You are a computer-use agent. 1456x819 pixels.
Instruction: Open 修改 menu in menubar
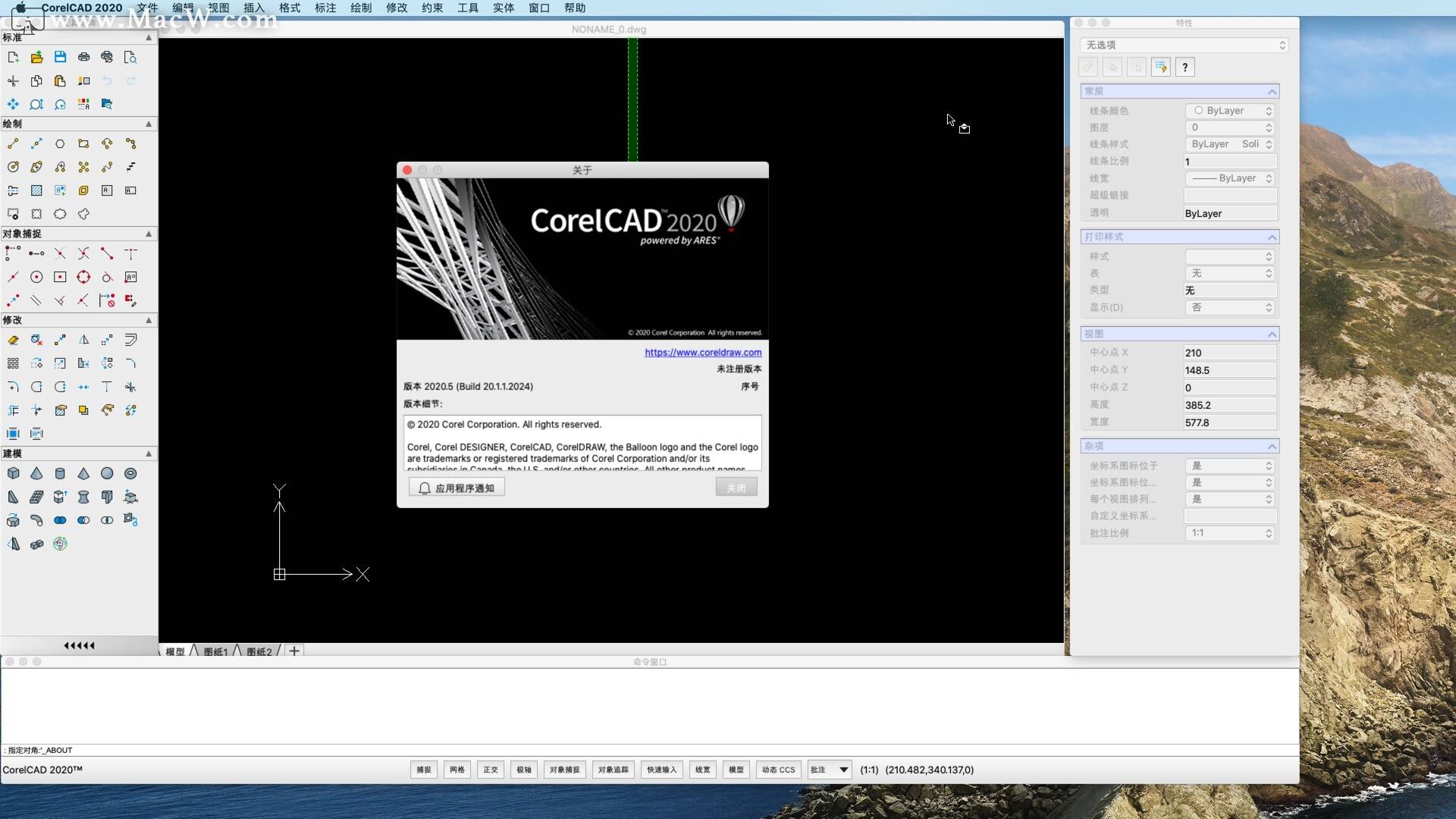[x=396, y=8]
